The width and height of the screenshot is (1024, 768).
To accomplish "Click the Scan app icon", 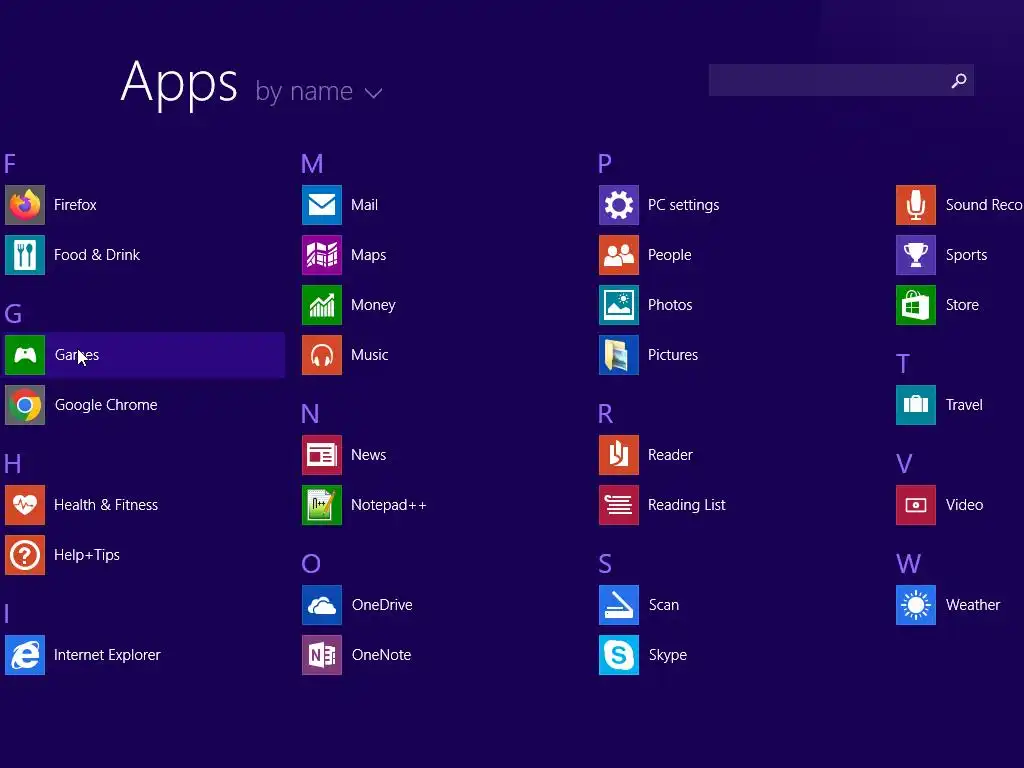I will click(x=619, y=605).
